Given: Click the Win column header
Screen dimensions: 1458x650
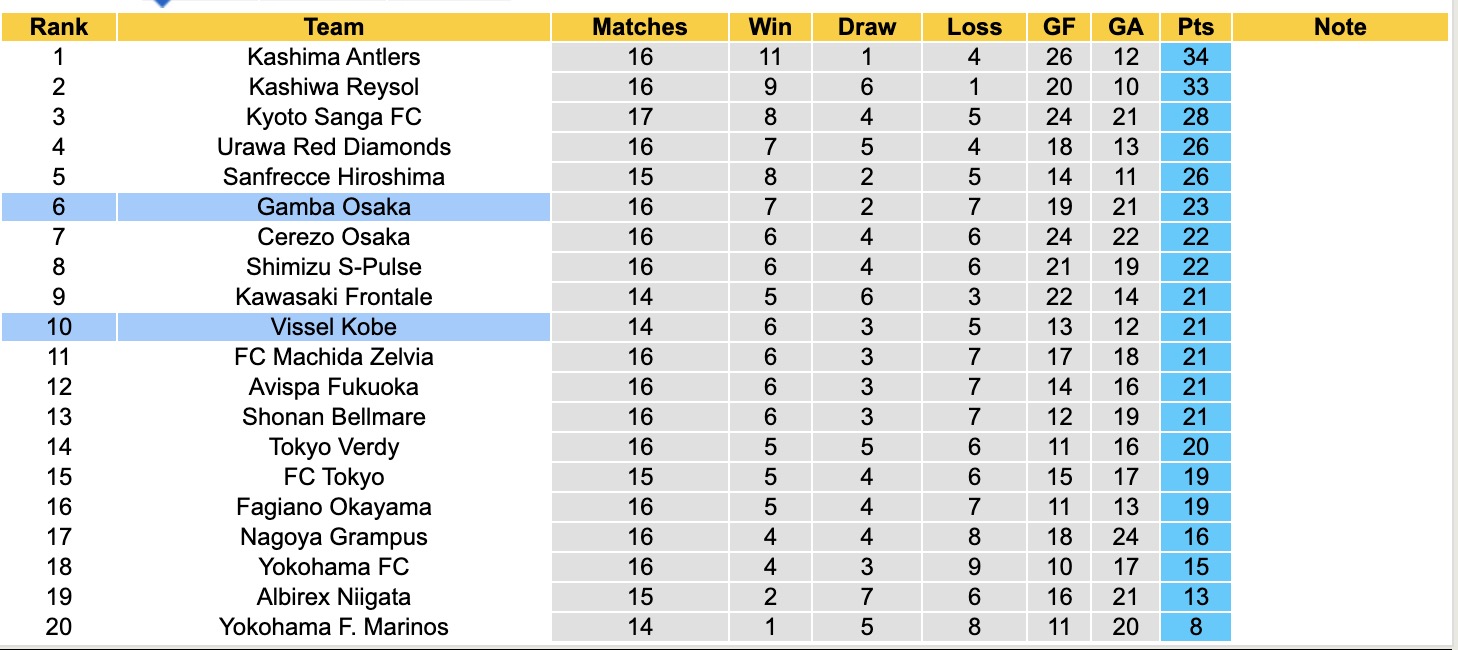Looking at the screenshot, I should [770, 27].
